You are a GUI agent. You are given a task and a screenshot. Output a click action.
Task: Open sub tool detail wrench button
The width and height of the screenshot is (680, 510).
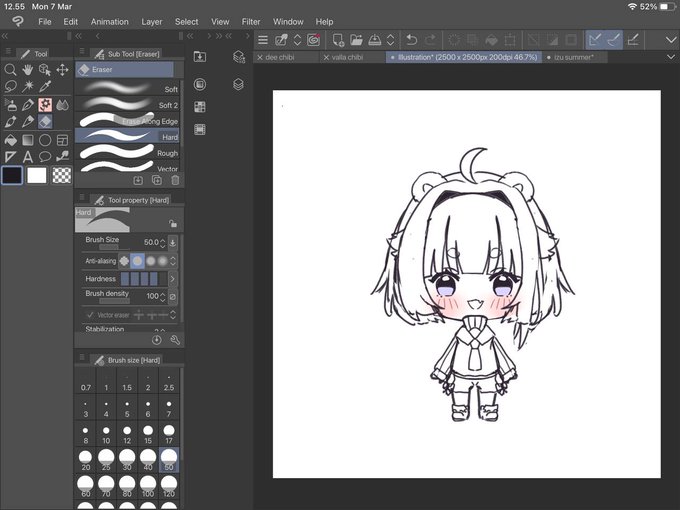(x=175, y=340)
